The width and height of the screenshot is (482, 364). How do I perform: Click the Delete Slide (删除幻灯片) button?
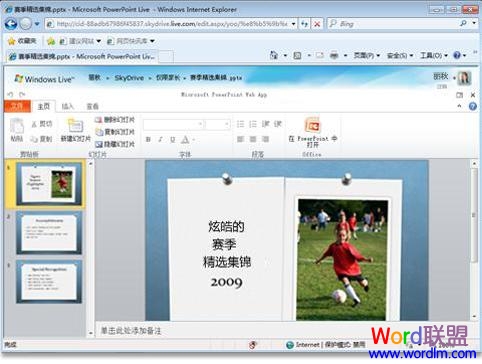point(115,120)
